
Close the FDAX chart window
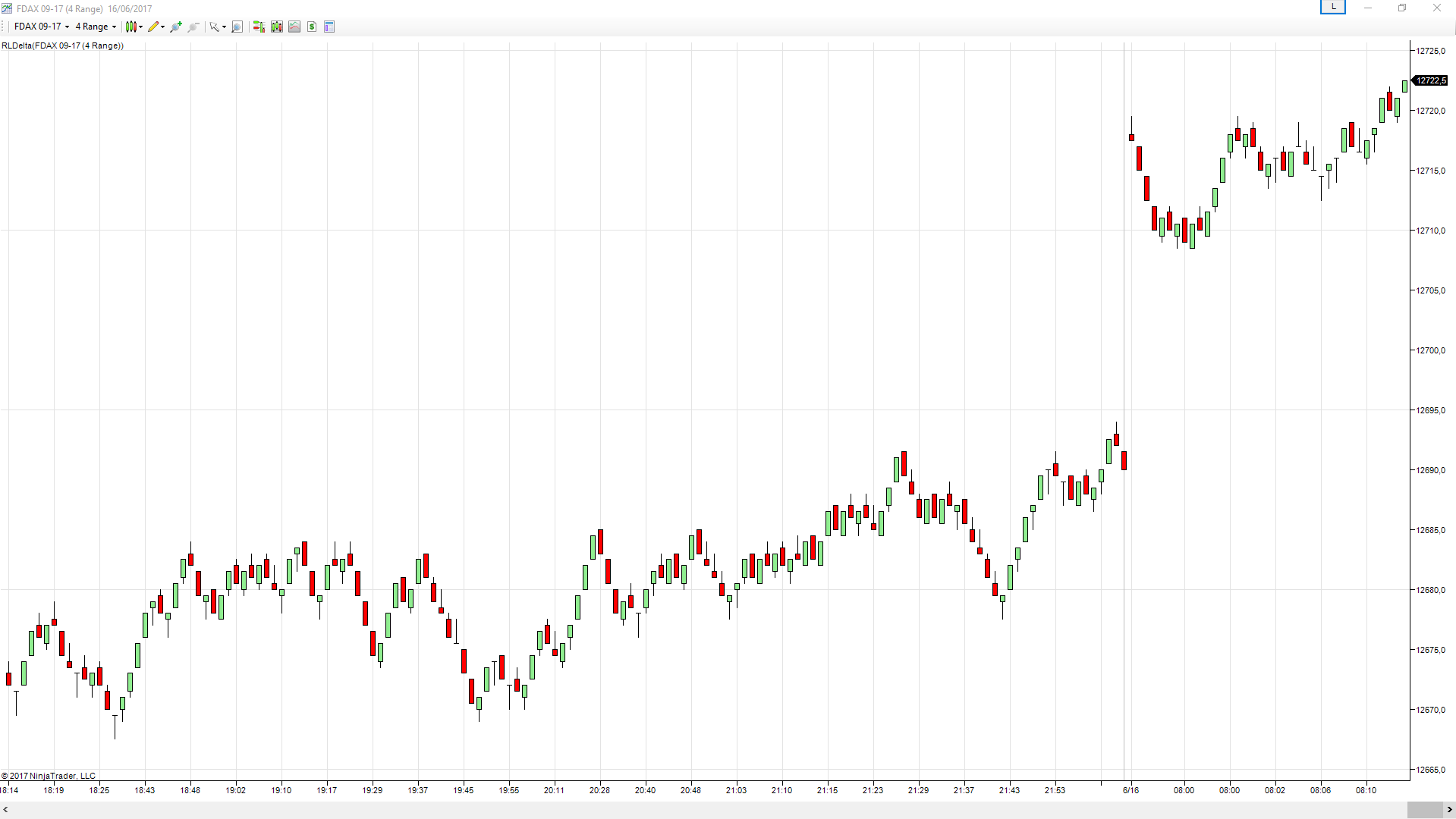1437,8
